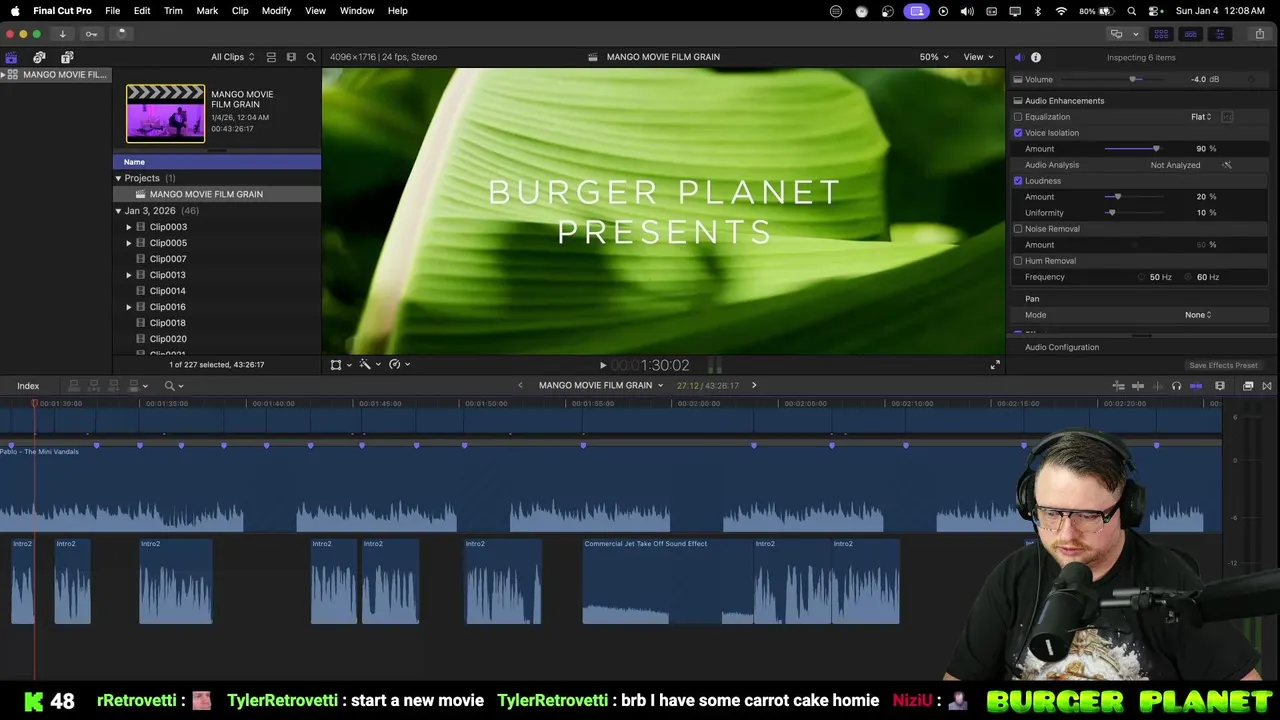This screenshot has width=1280, height=720.
Task: Open the Mark menu
Action: pyautogui.click(x=207, y=11)
